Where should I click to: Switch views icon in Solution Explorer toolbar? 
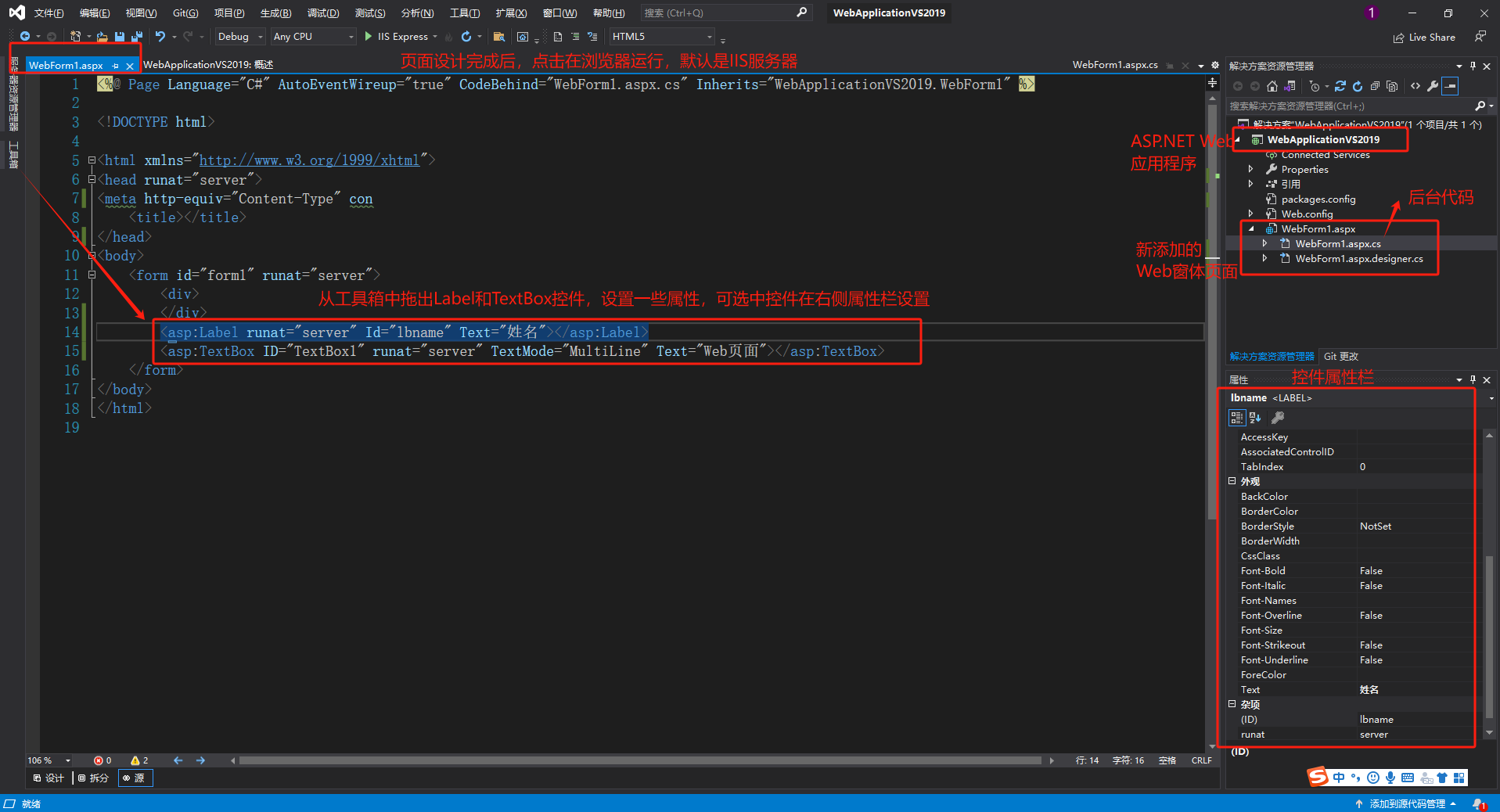coord(1290,86)
